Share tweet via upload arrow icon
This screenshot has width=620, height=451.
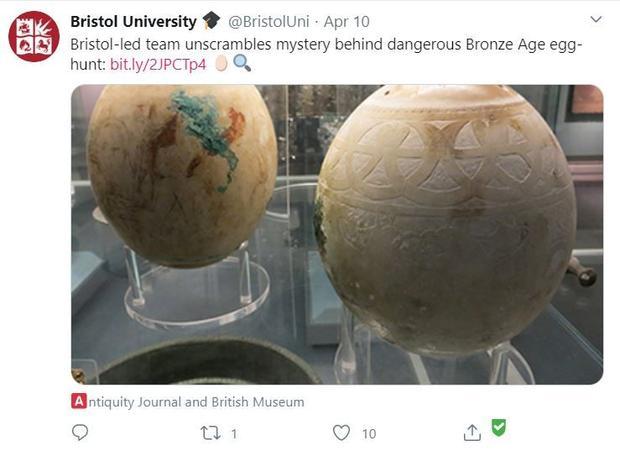pos(472,432)
